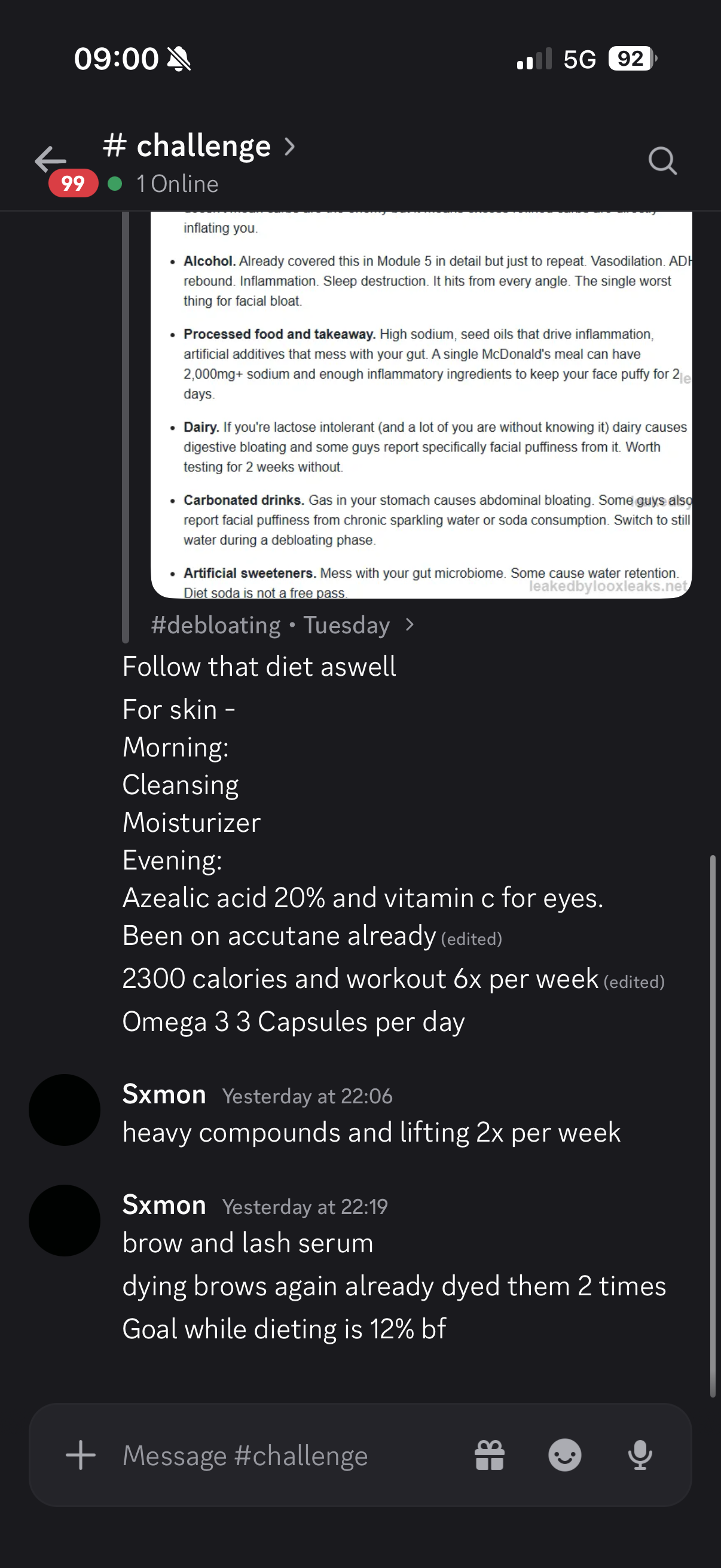Image resolution: width=721 pixels, height=1568 pixels.
Task: Jump to the #debloating forwarded source
Action: [x=216, y=625]
